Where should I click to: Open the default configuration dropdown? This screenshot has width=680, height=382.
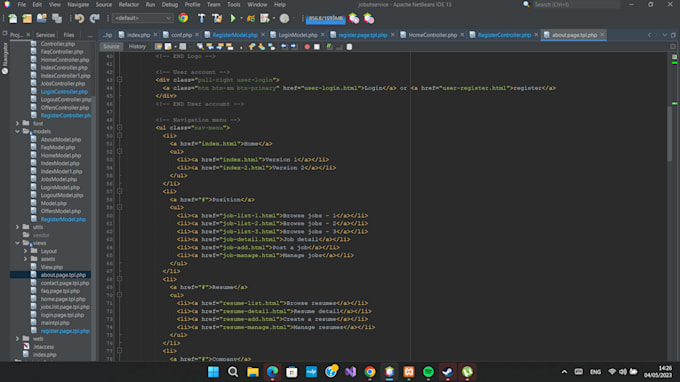point(143,18)
